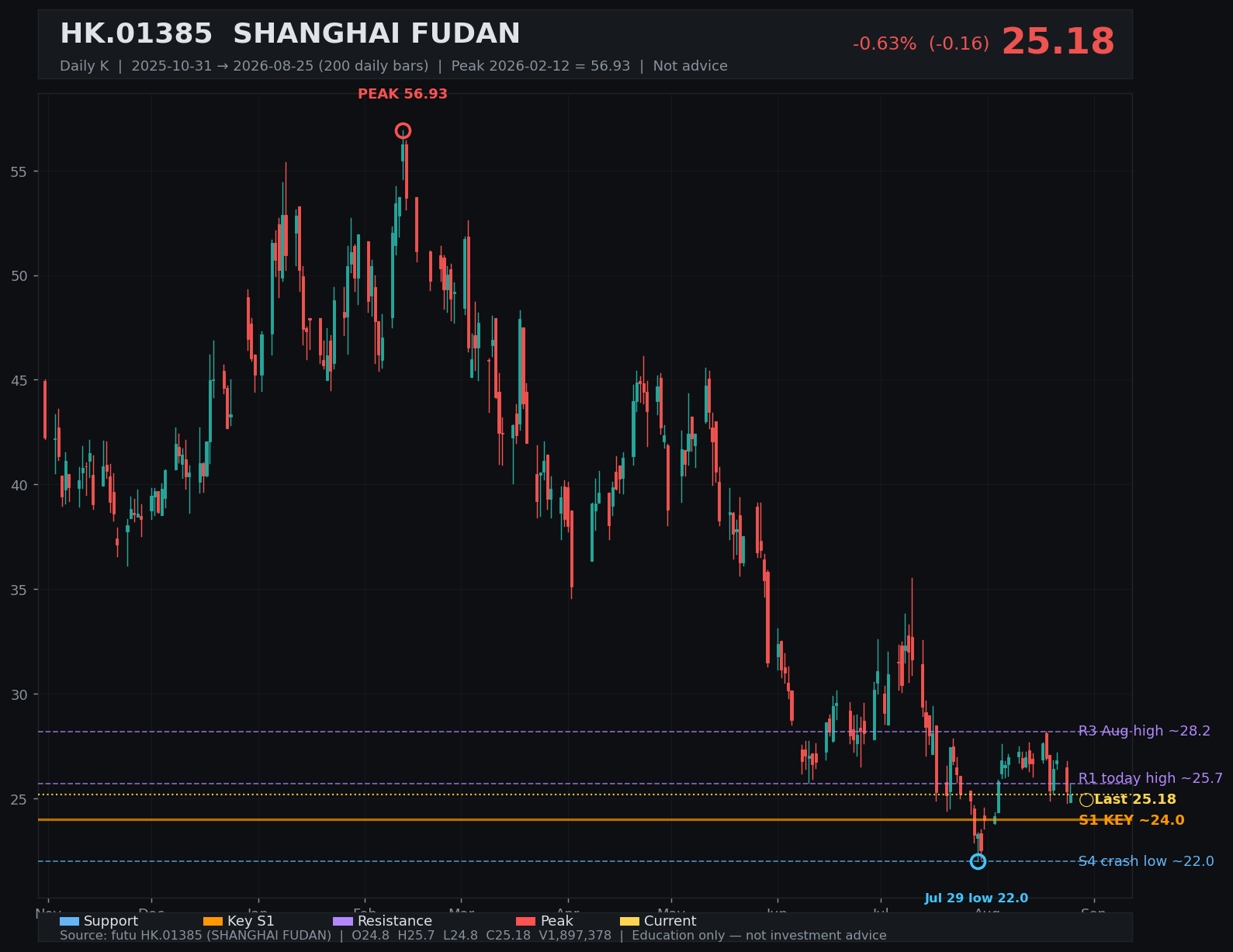Click the 'Current' legend text
1233x952 pixels.
[x=670, y=921]
